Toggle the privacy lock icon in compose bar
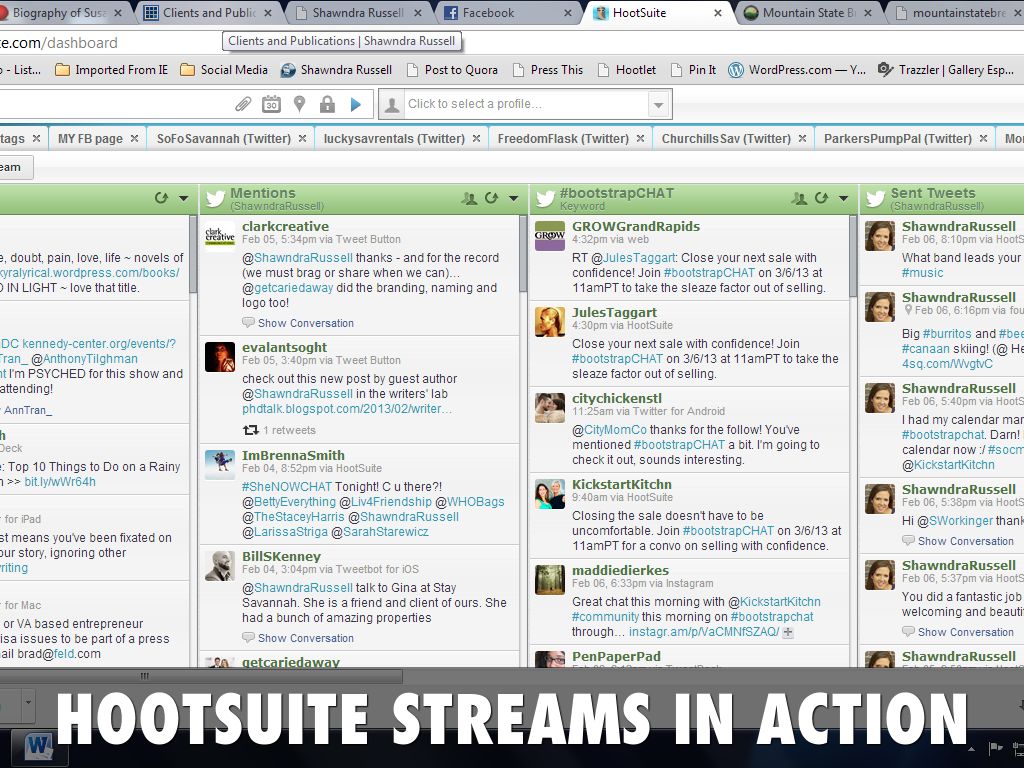1024x768 pixels. (327, 104)
